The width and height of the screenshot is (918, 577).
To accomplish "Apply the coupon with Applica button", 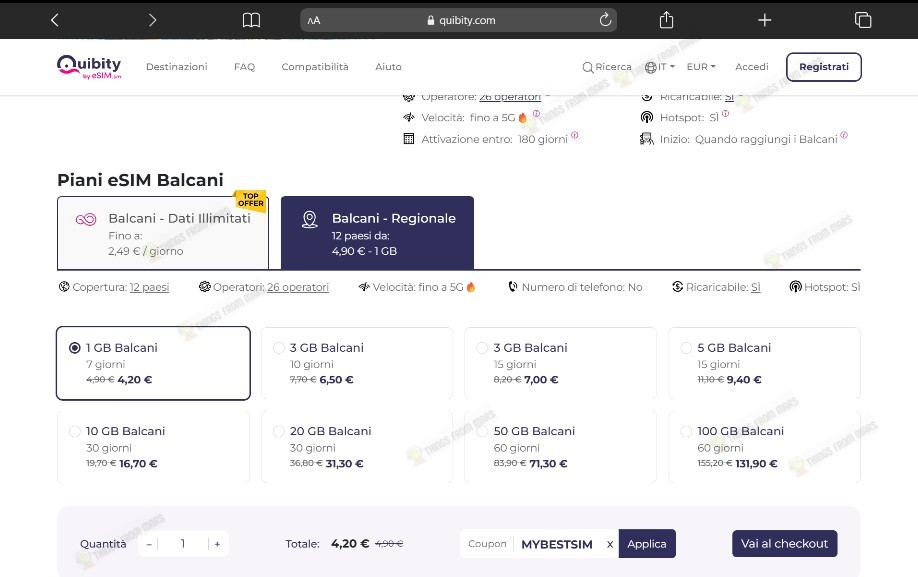I will pos(647,544).
